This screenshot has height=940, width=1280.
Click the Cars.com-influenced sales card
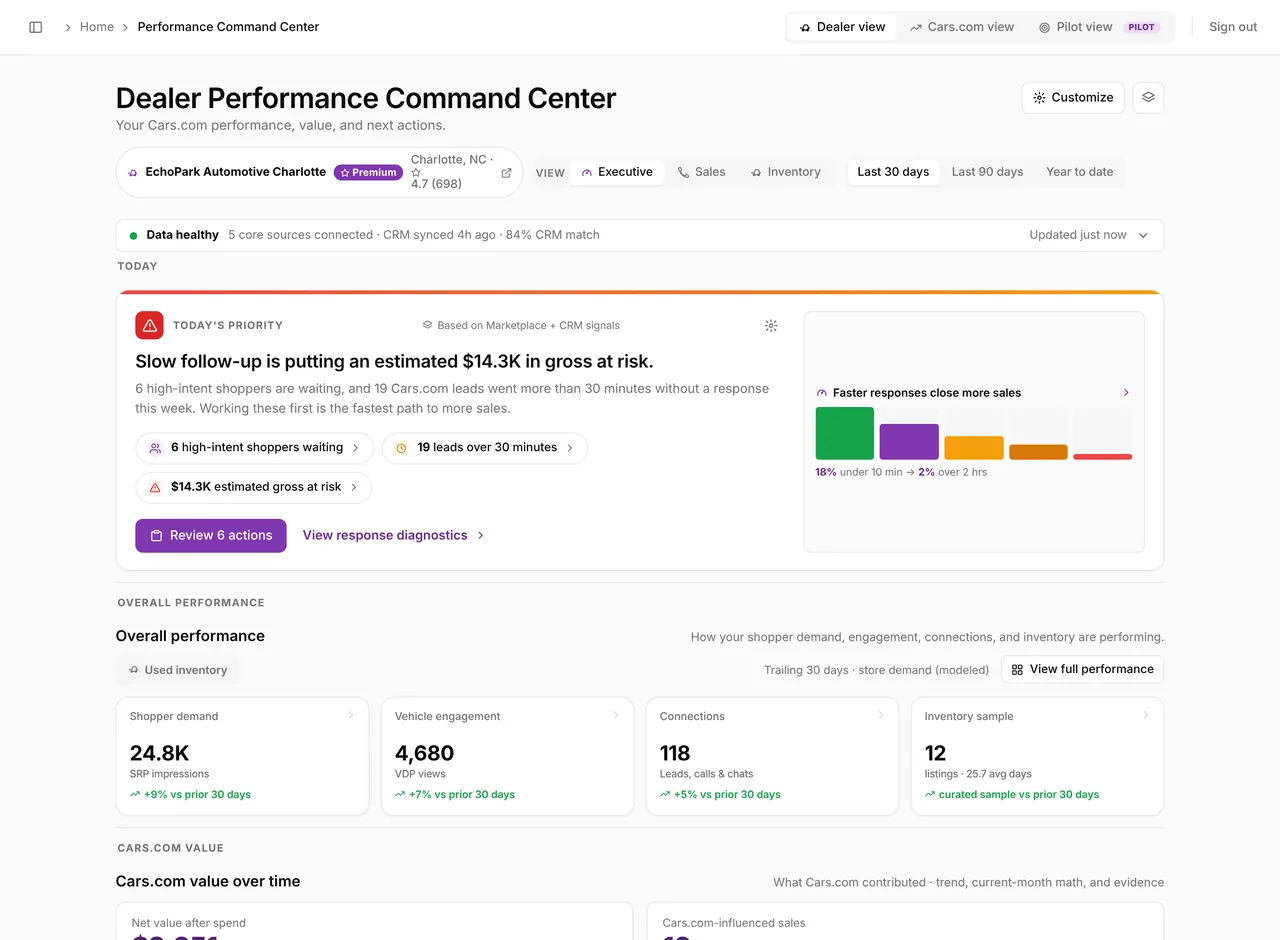point(905,921)
